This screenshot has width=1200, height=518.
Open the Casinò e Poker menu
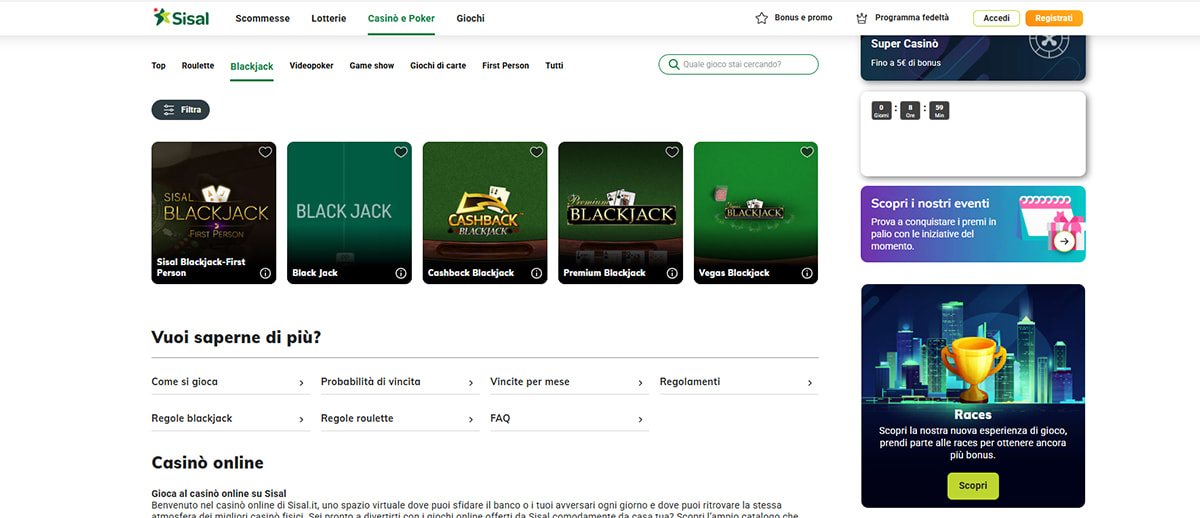click(x=401, y=18)
